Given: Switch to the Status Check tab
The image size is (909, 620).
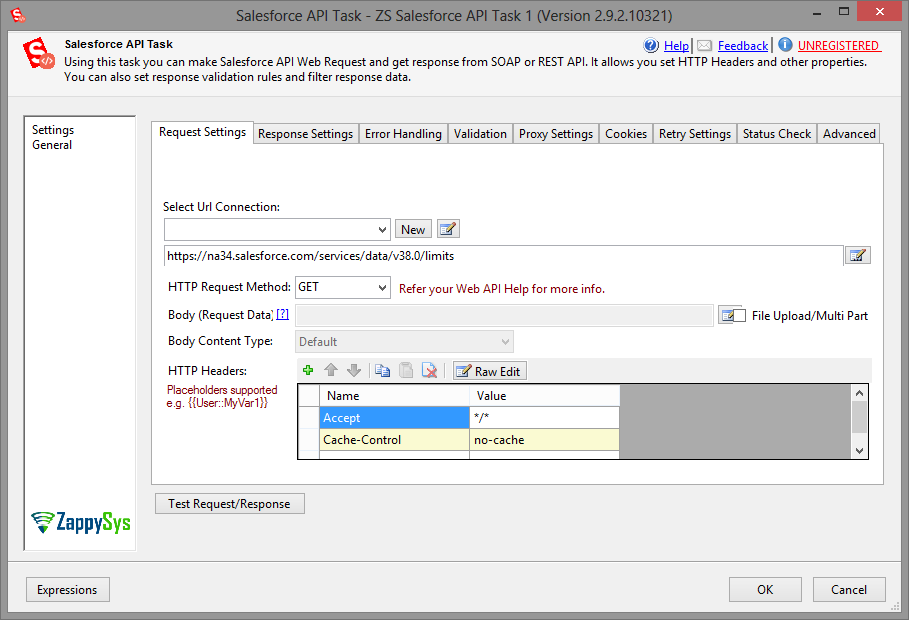Looking at the screenshot, I should [x=777, y=134].
